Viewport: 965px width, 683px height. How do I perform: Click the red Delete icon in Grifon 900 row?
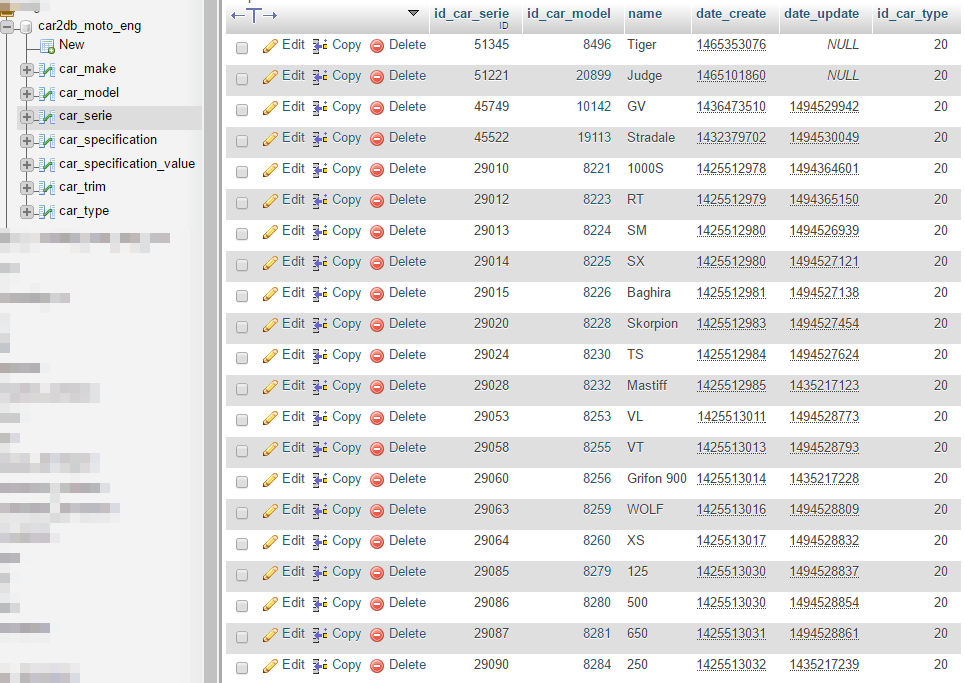tap(377, 479)
